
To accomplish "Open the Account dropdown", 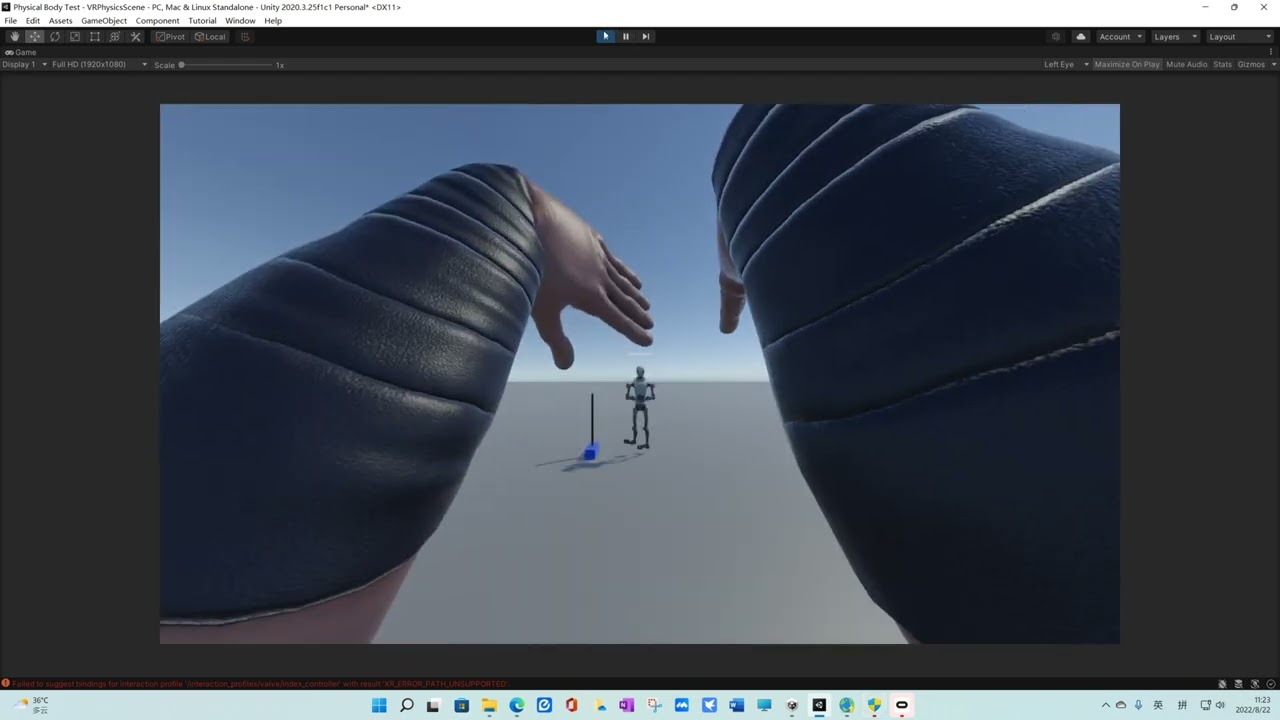I will 1120,37.
